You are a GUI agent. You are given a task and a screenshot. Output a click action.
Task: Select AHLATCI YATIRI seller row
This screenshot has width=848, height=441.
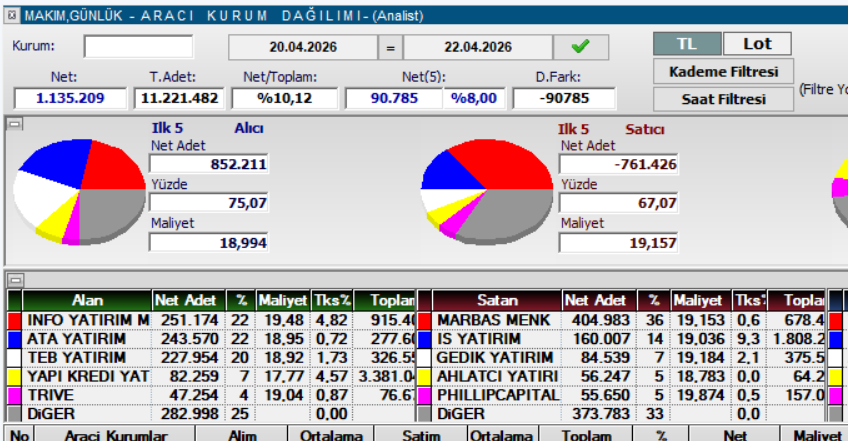point(621,377)
